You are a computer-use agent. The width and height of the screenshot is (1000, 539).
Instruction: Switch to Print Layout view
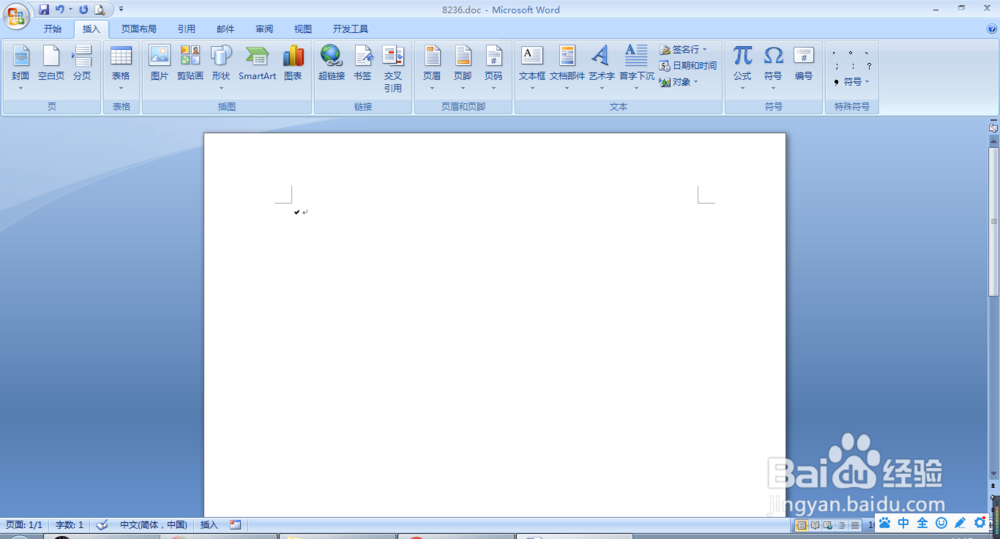801,525
